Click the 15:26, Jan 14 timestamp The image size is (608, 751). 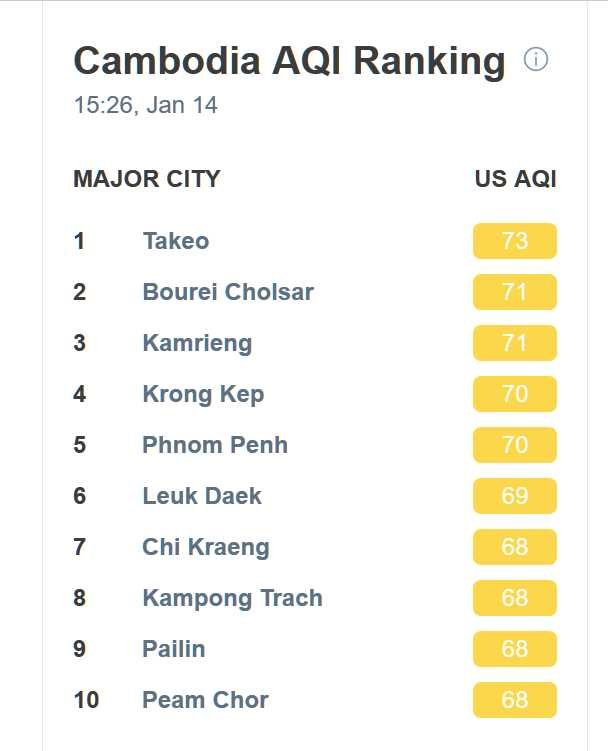[x=146, y=105]
